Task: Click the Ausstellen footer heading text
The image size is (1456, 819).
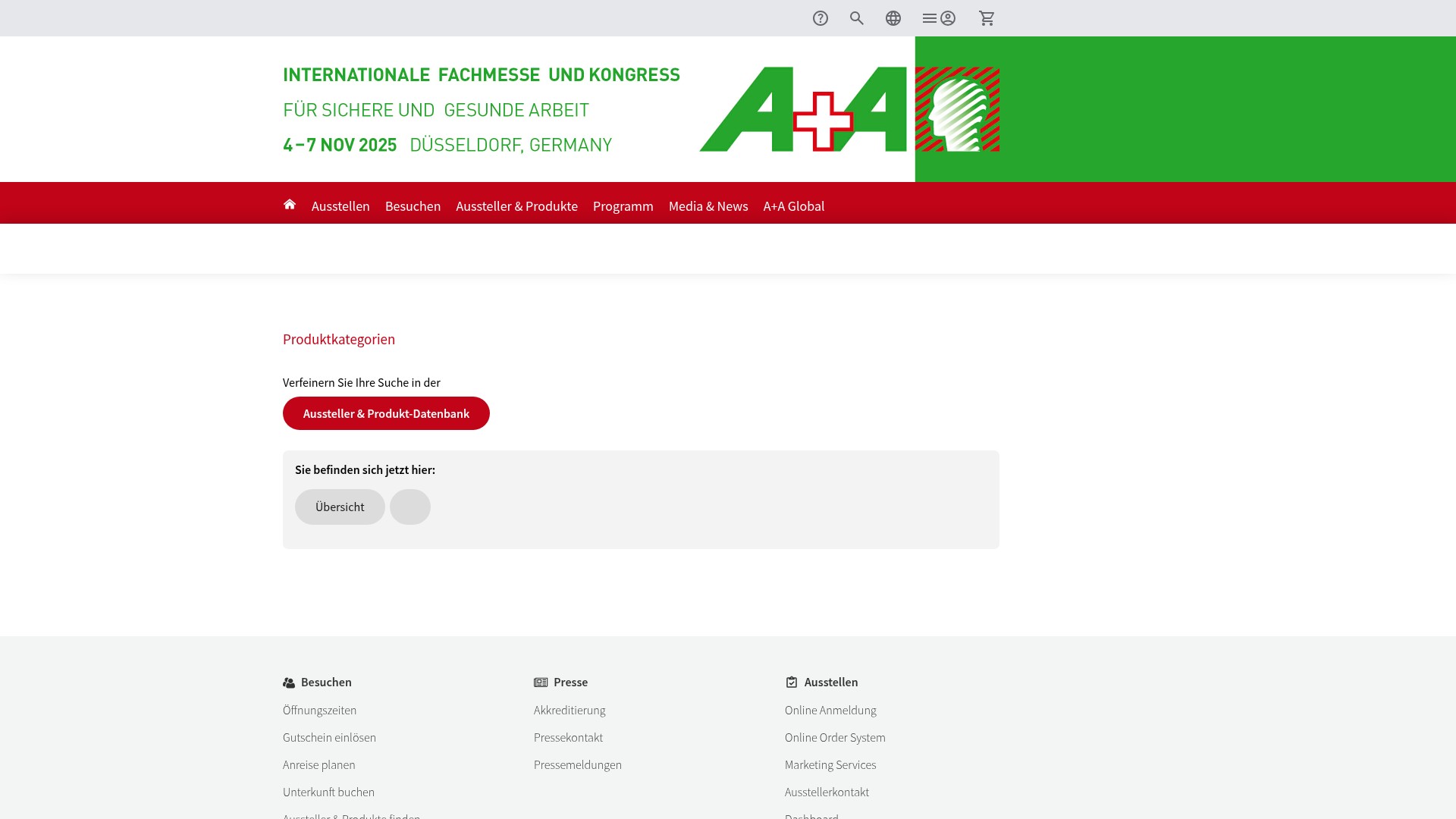Action: [831, 682]
